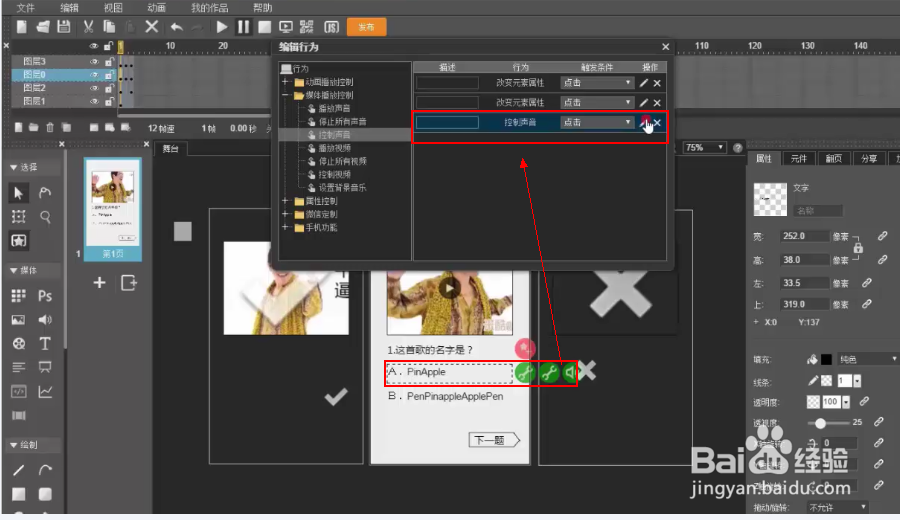
Task: Play the animation with play button
Action: [222, 27]
